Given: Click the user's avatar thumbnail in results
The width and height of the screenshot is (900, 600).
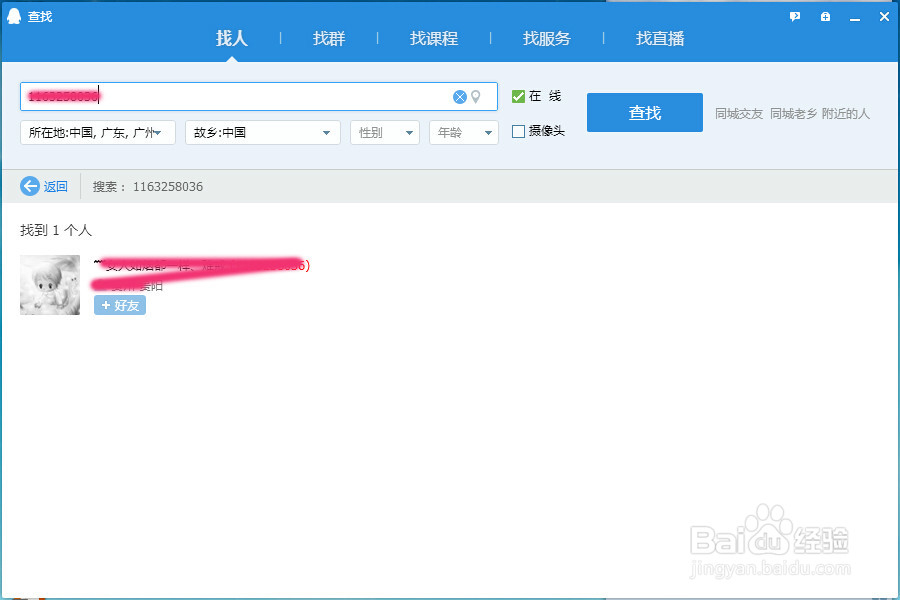Looking at the screenshot, I should coord(49,285).
